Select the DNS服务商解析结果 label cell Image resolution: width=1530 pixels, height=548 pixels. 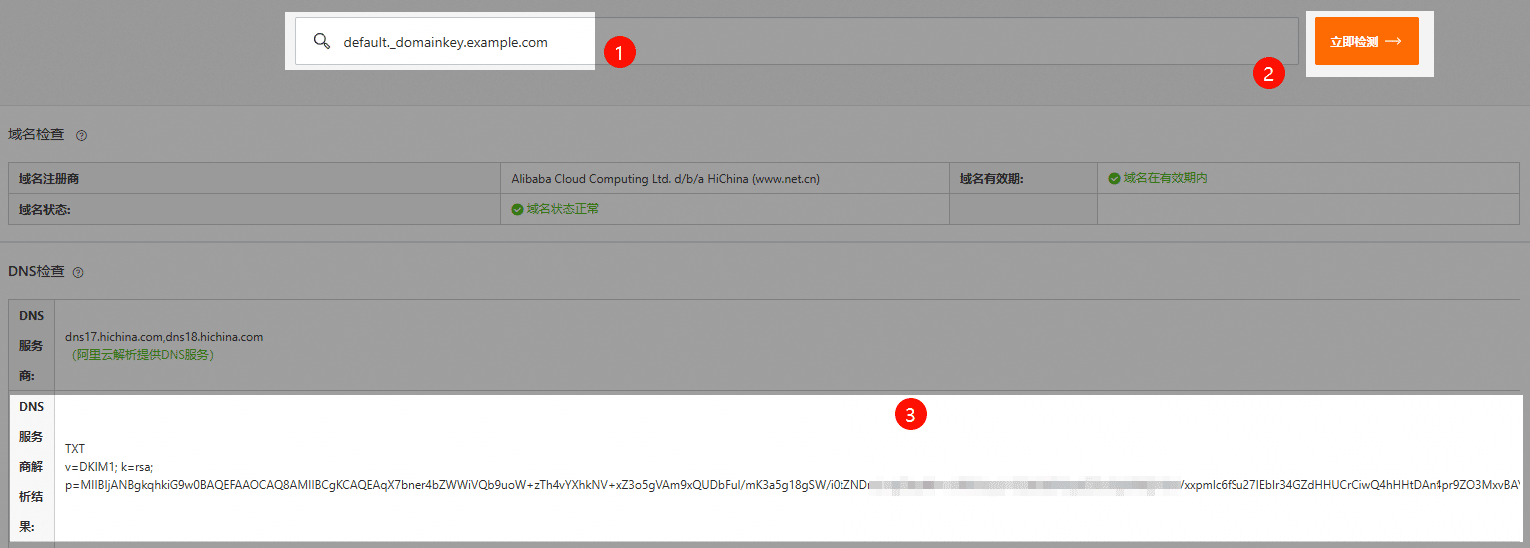[31, 467]
